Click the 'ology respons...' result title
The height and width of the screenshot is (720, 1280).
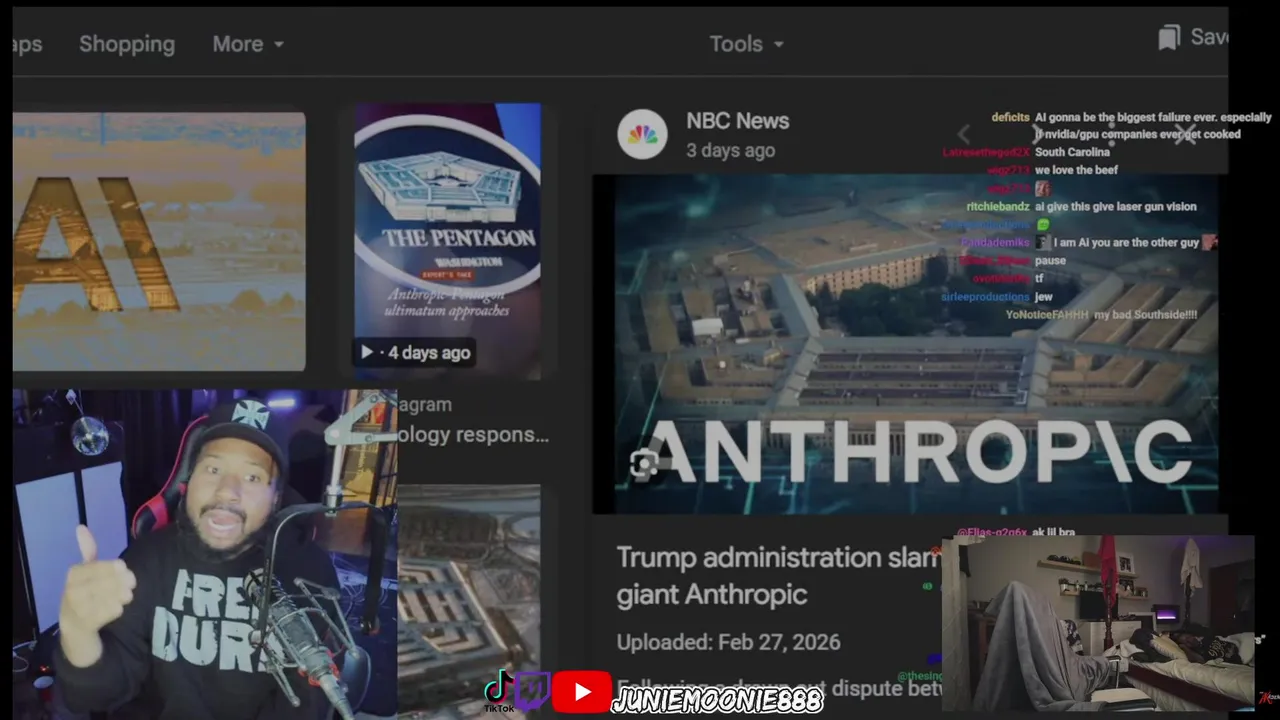click(473, 435)
